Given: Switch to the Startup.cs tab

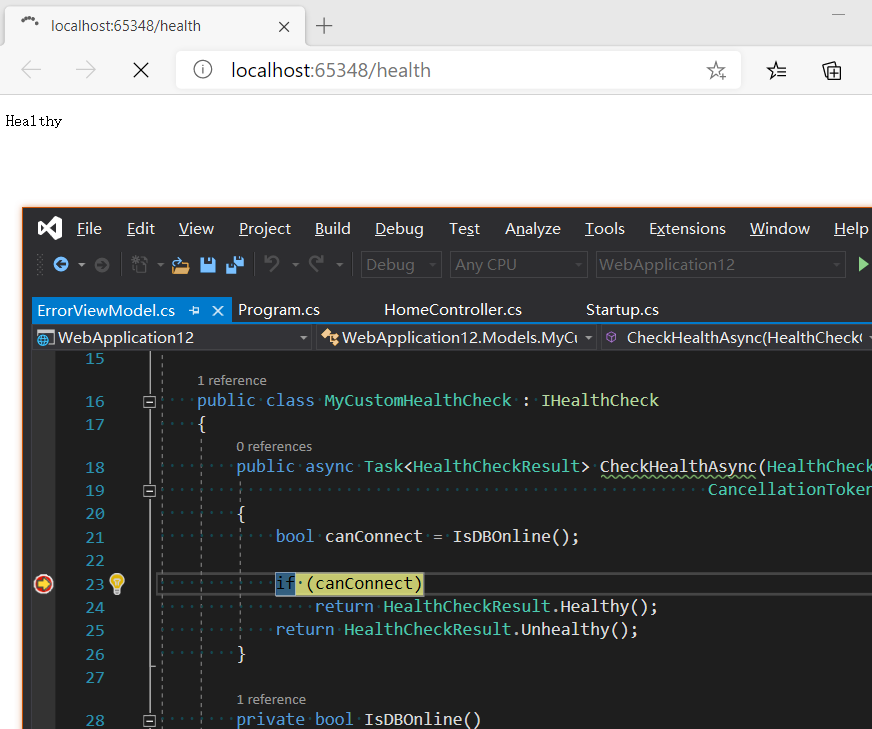Looking at the screenshot, I should coord(622,310).
